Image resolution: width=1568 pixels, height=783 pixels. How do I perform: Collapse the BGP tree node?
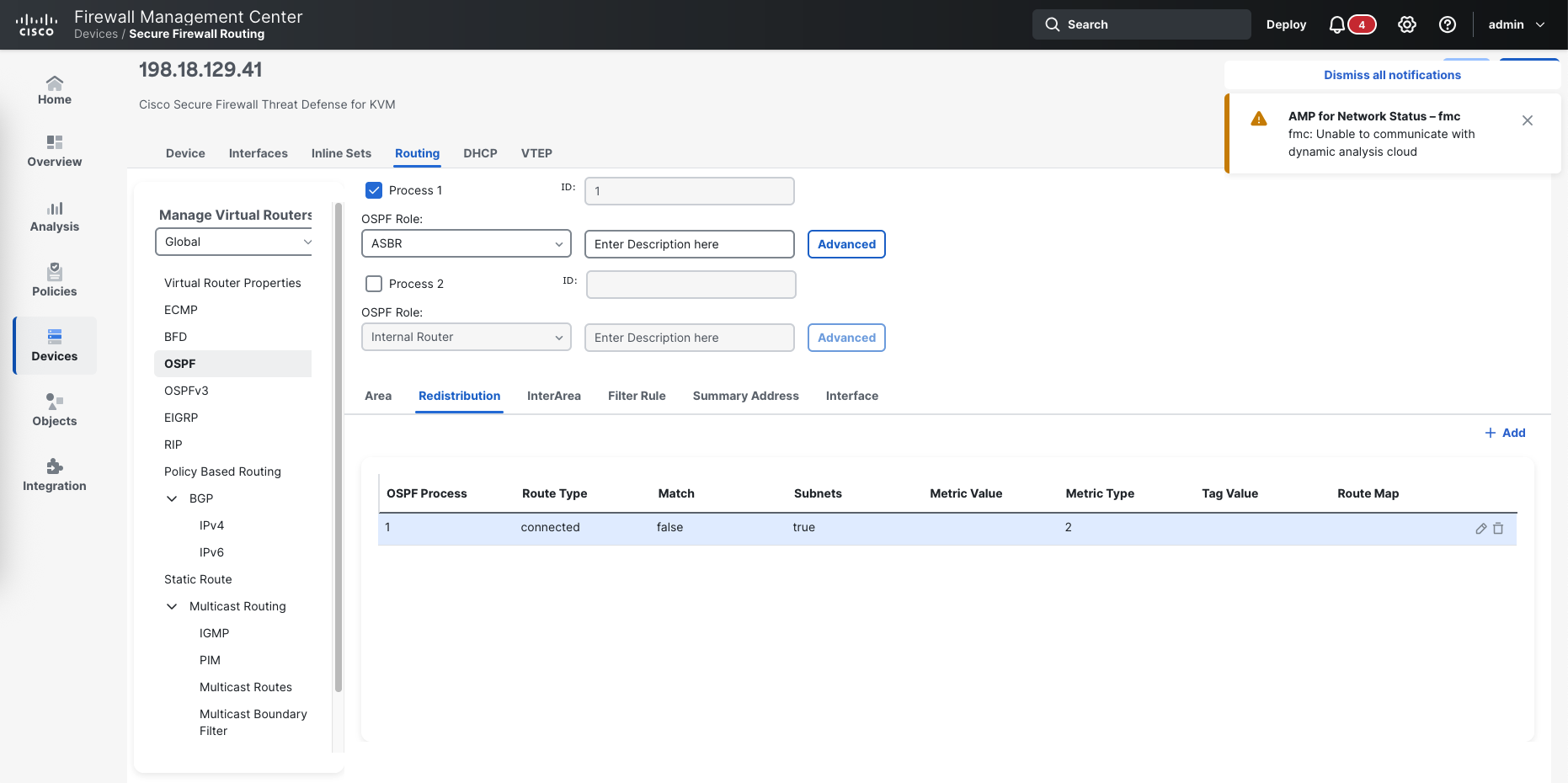[172, 498]
